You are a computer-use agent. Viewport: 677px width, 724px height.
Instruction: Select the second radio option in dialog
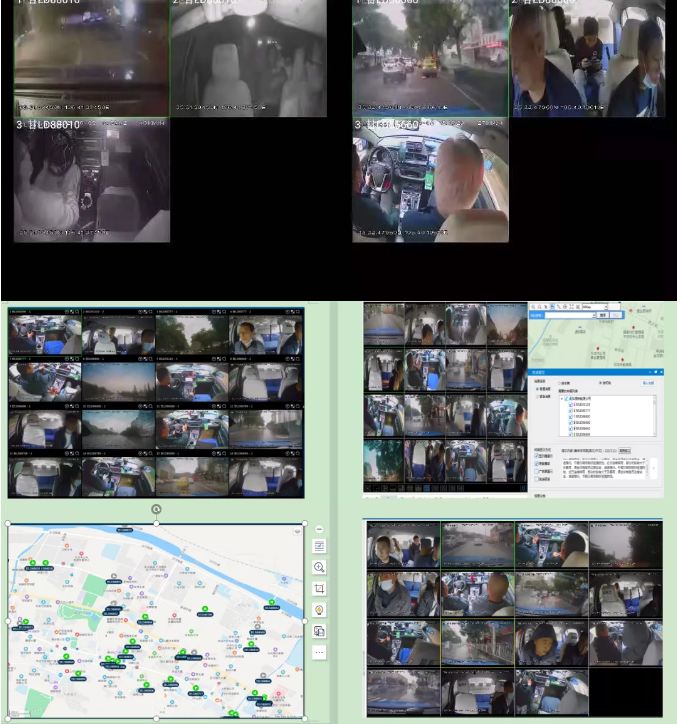point(601,382)
